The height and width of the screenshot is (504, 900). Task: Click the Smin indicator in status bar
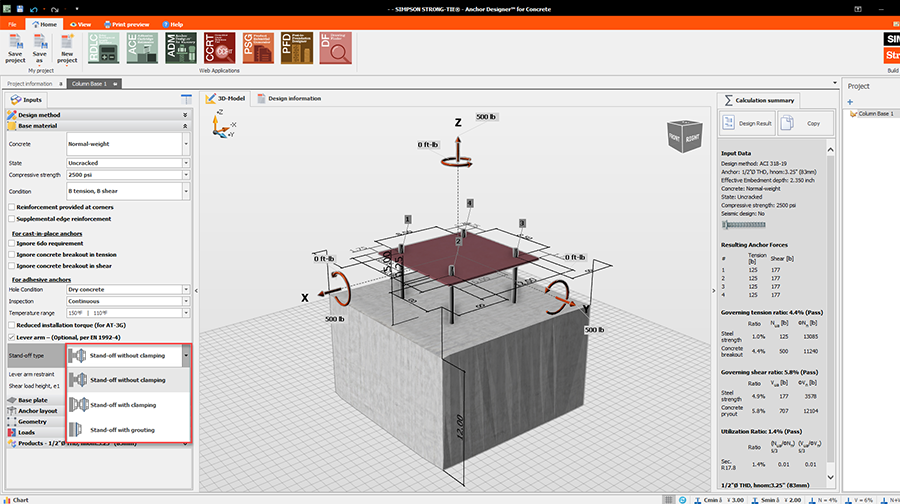777,500
